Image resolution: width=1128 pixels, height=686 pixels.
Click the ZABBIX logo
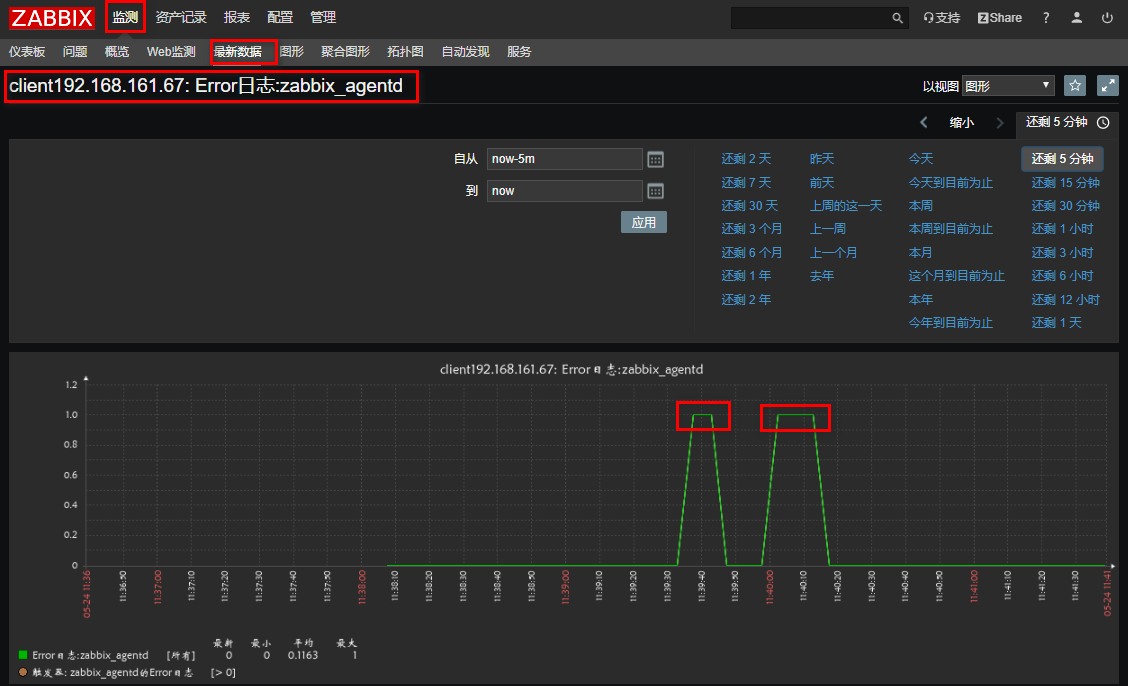51,17
